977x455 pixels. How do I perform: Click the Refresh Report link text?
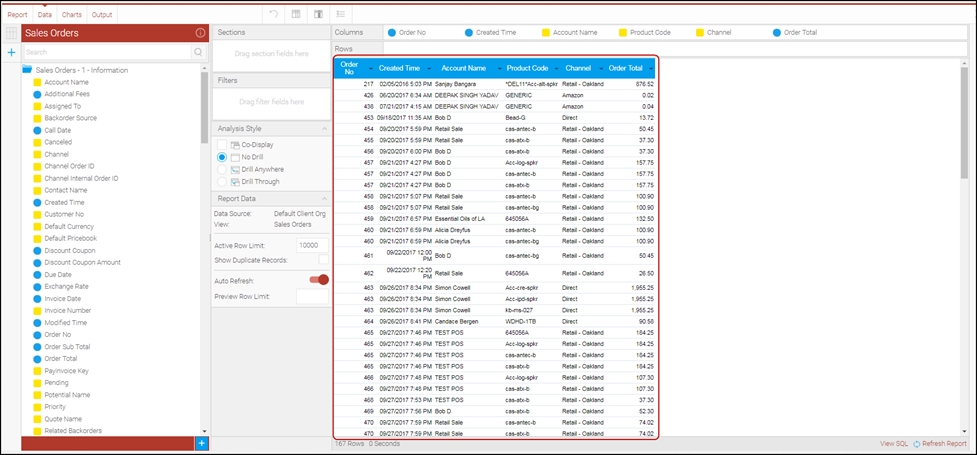click(x=945, y=444)
